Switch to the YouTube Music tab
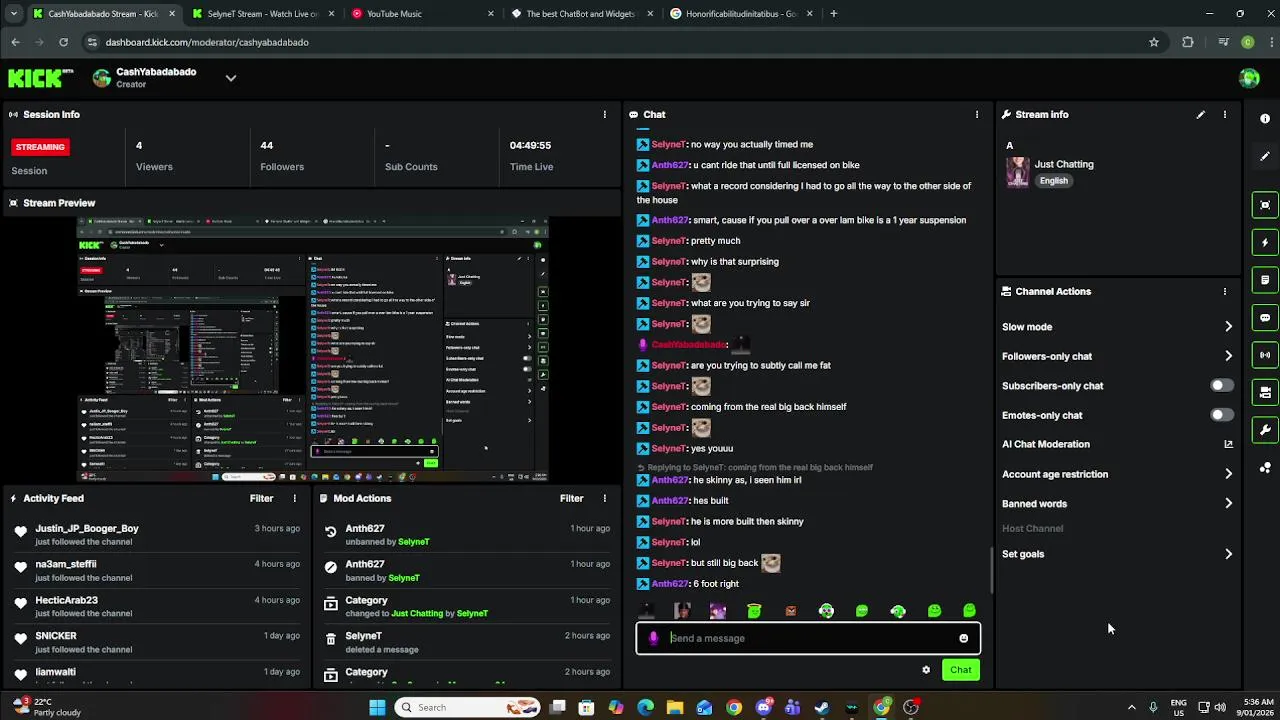The height and width of the screenshot is (720, 1280). point(423,14)
